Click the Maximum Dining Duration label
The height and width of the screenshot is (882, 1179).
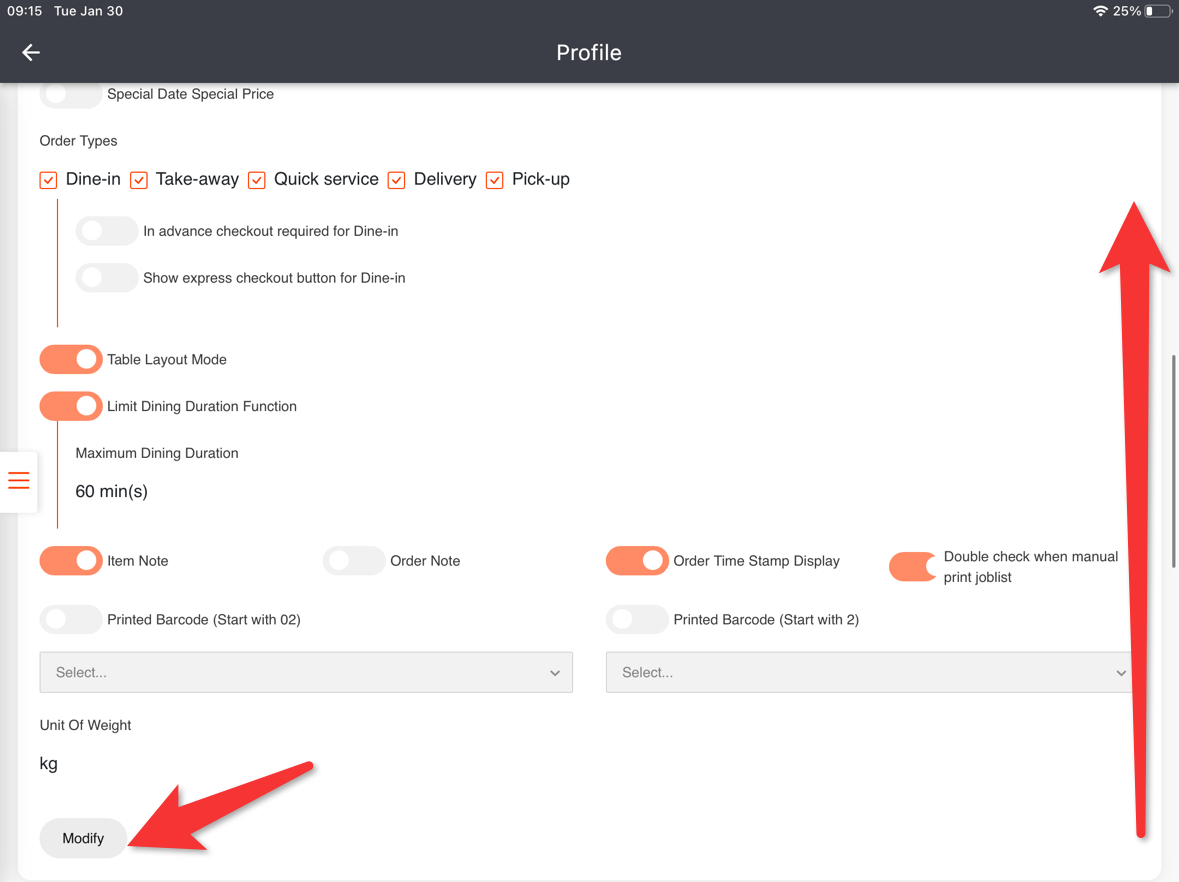156,453
